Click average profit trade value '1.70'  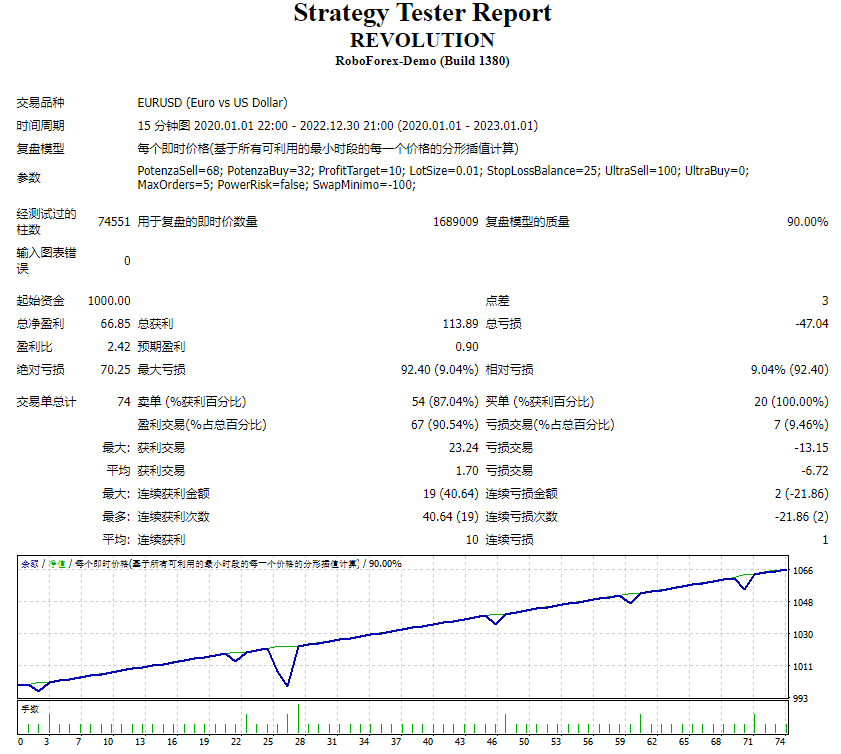point(467,471)
